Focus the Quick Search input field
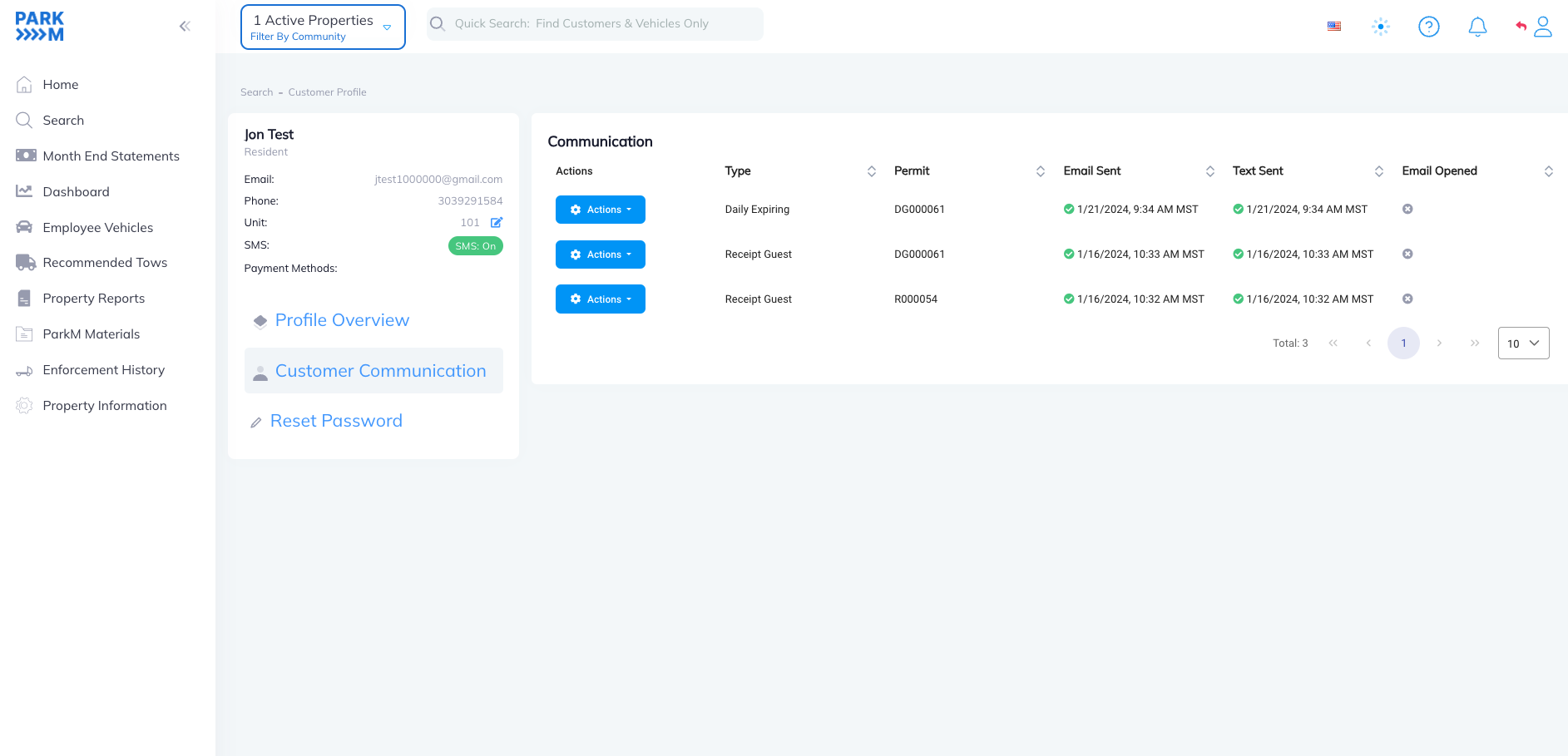This screenshot has width=1568, height=756. (595, 24)
